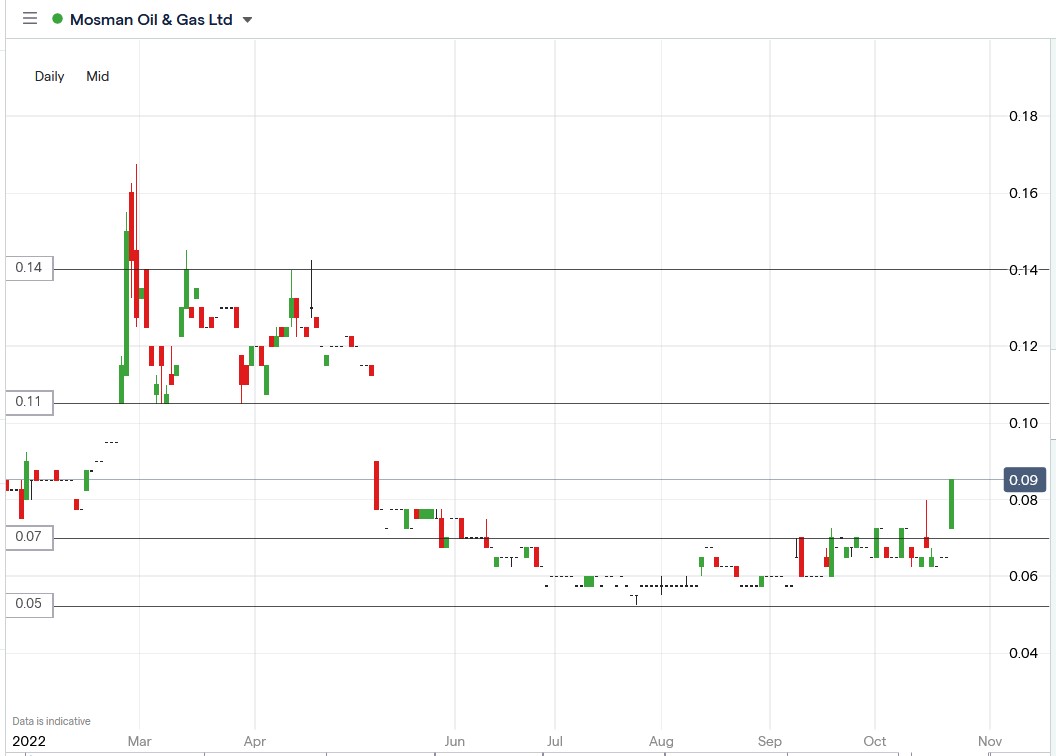Open the hamburger navigation menu

29,17
